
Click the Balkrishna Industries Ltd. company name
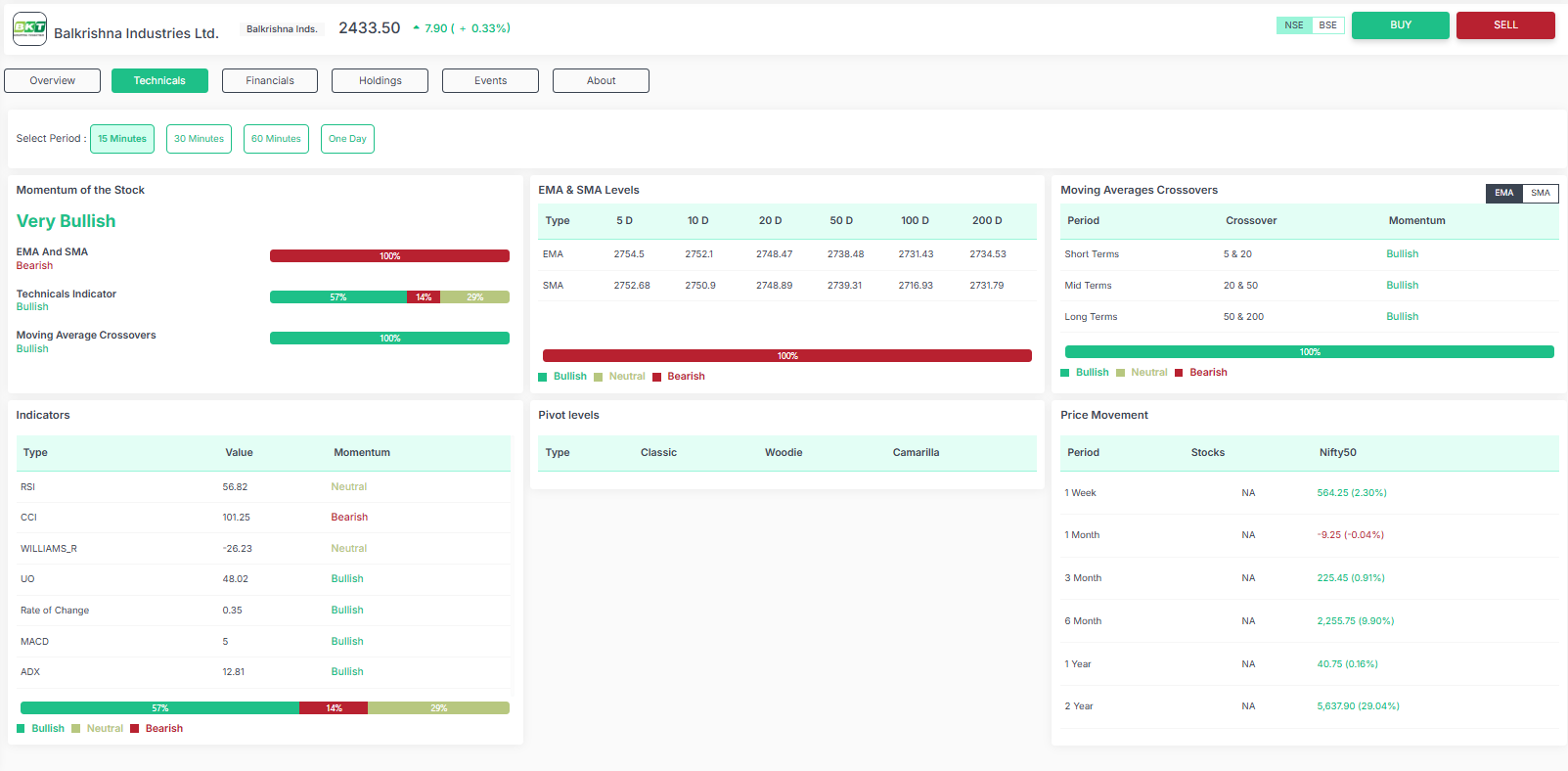pos(136,33)
